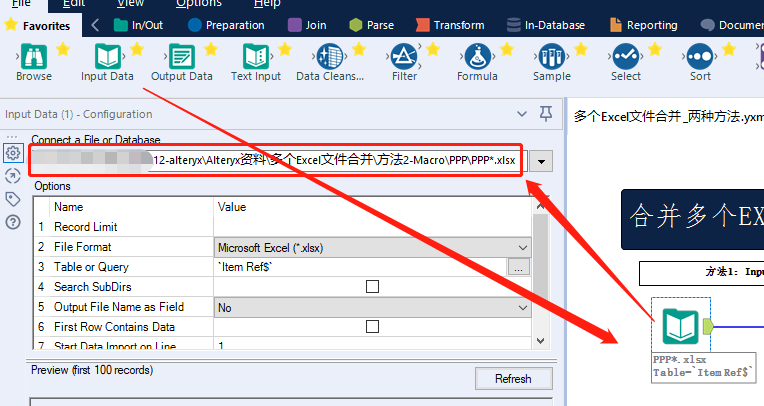This screenshot has width=764, height=406.
Task: Open the In/Out tool category
Action: [x=138, y=25]
